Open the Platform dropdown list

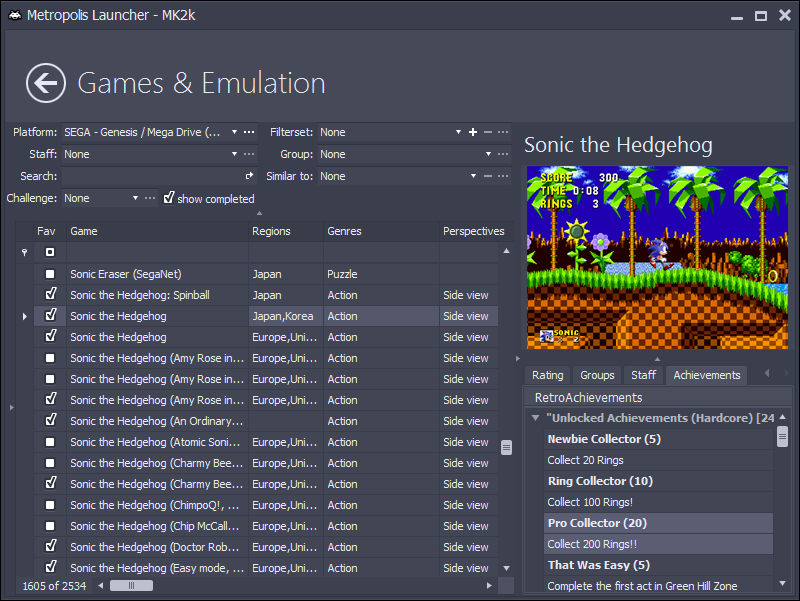pos(234,132)
